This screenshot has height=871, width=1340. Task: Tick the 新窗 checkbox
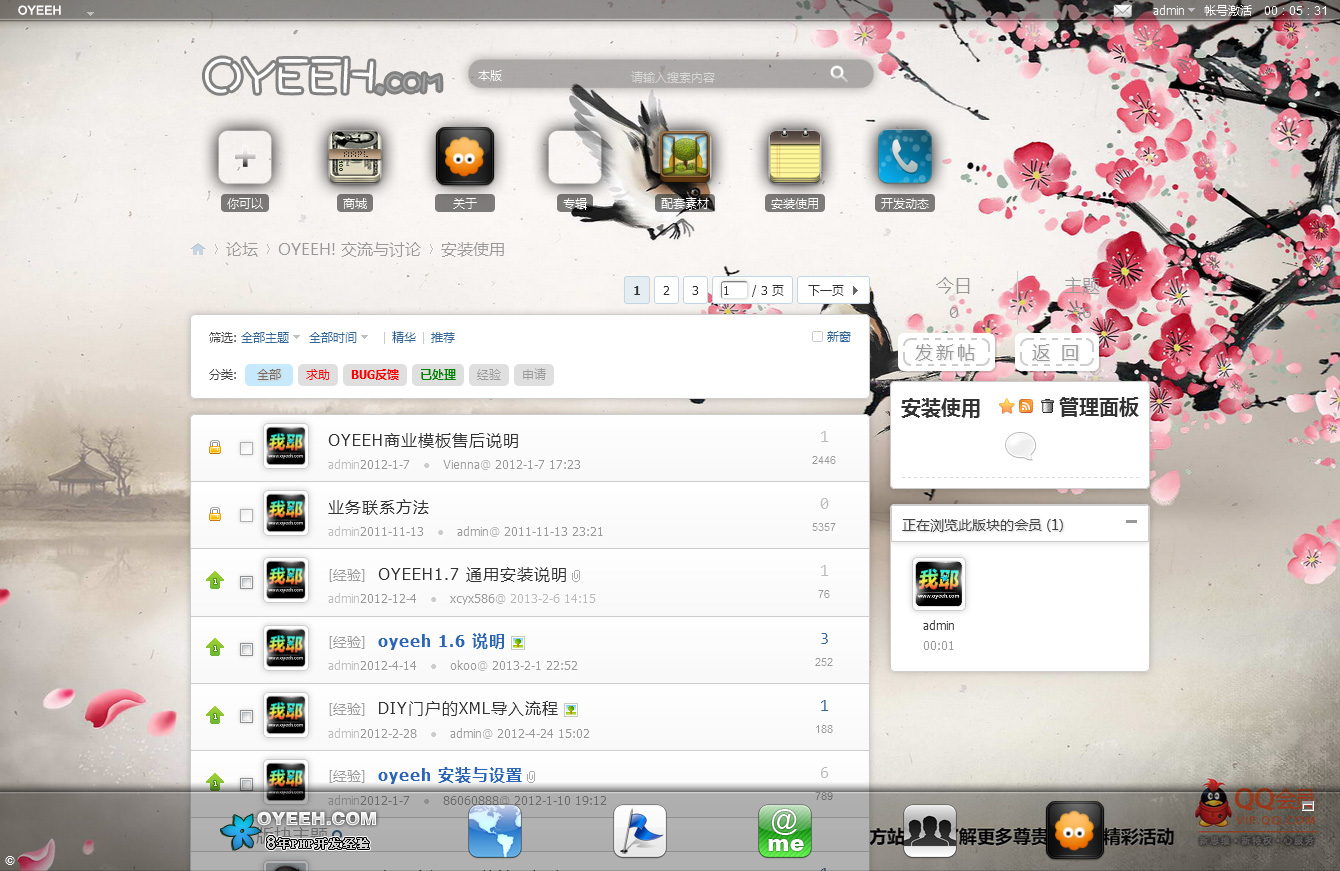(x=817, y=337)
